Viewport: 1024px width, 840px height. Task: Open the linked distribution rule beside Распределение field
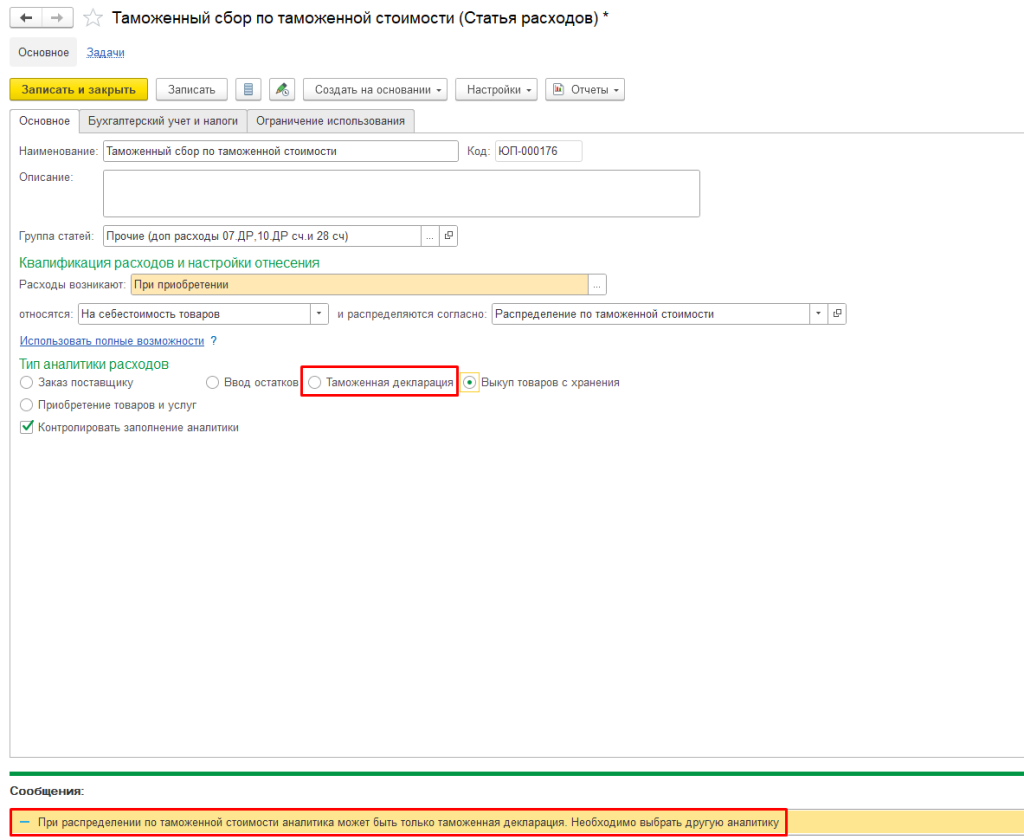pos(838,314)
